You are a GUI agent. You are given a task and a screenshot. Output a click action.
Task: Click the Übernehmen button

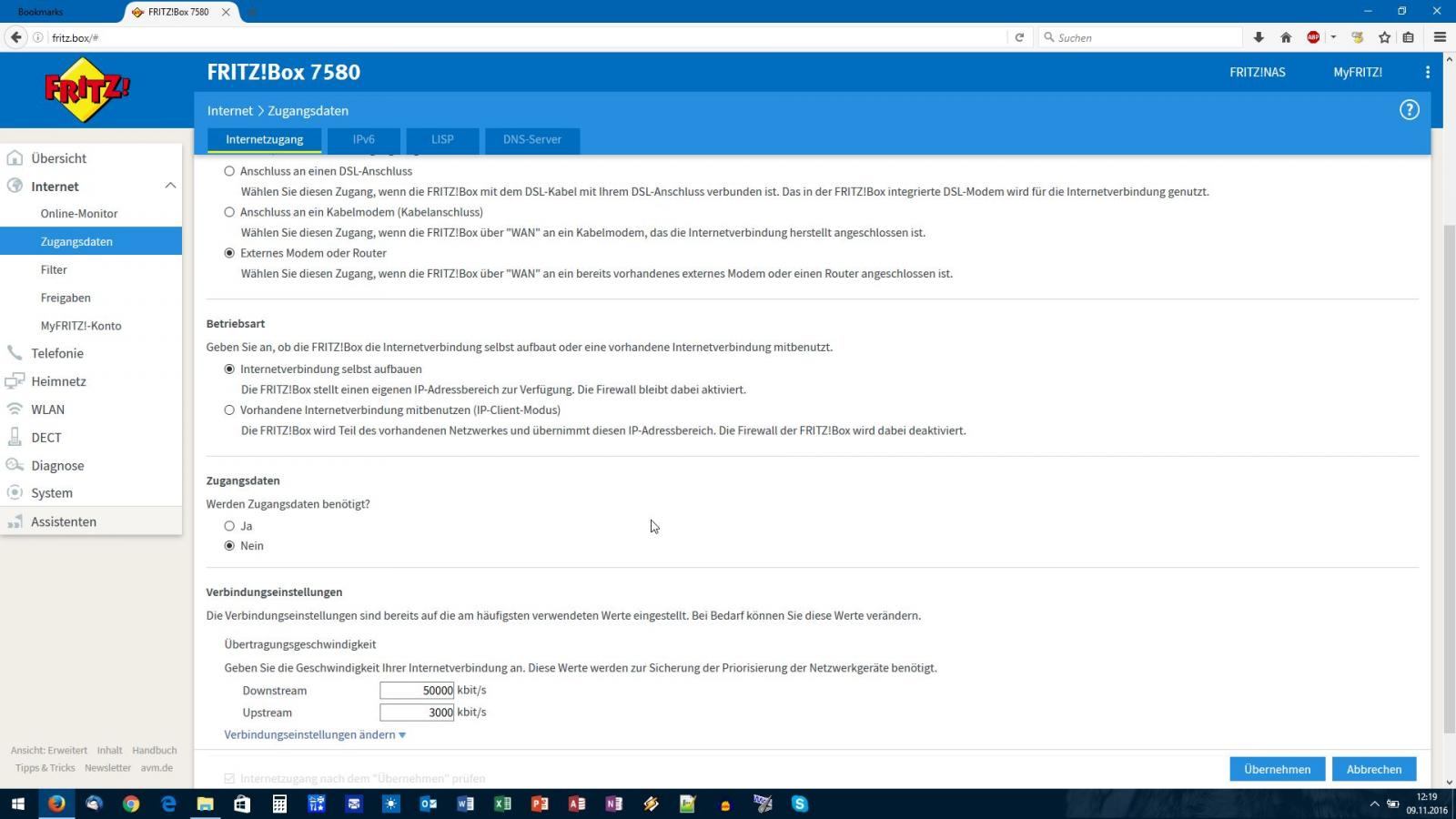pos(1278,769)
